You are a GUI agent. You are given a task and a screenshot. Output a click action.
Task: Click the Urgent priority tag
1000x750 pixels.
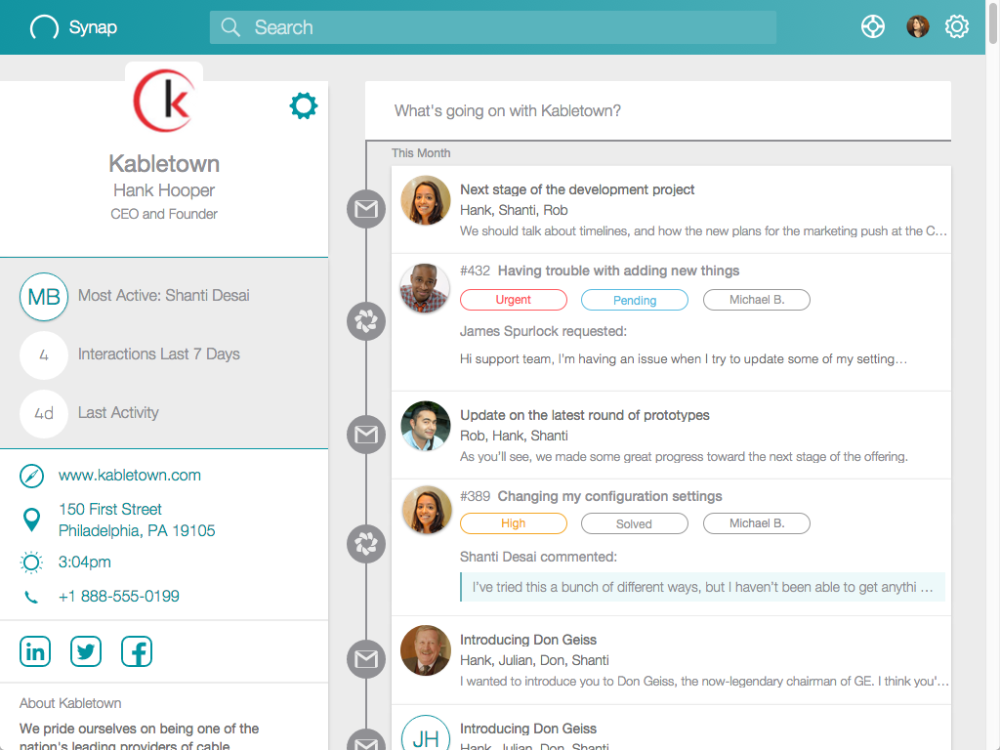point(513,300)
